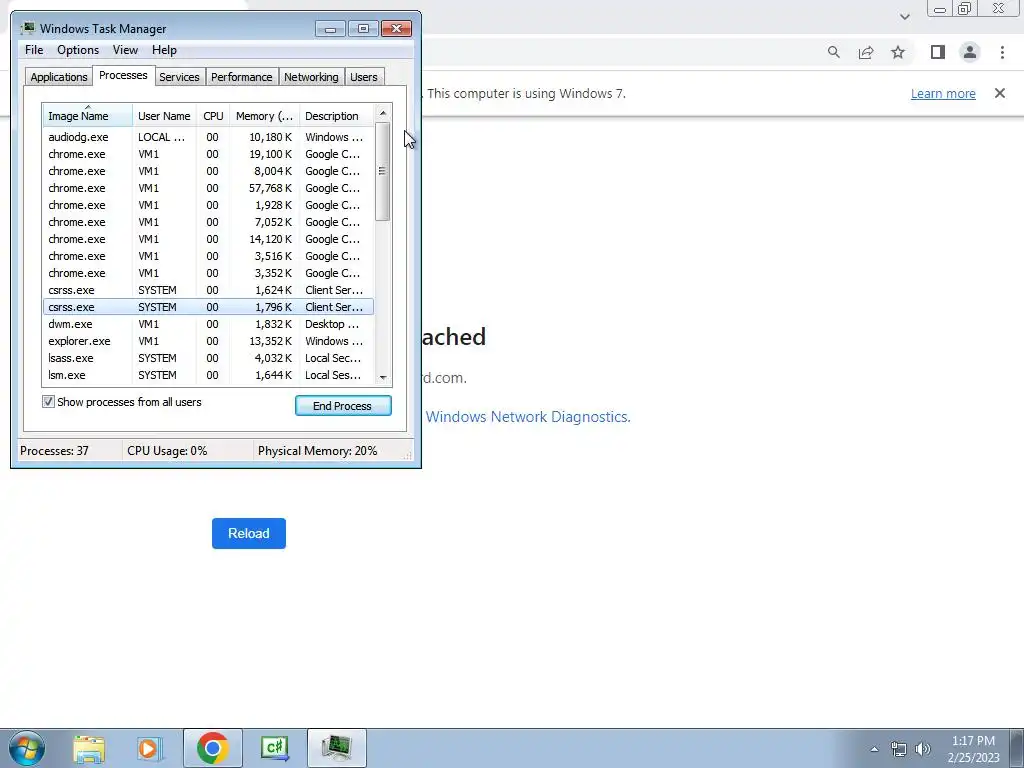1024x768 pixels.
Task: Toggle Chrome side panel icon
Action: click(938, 52)
